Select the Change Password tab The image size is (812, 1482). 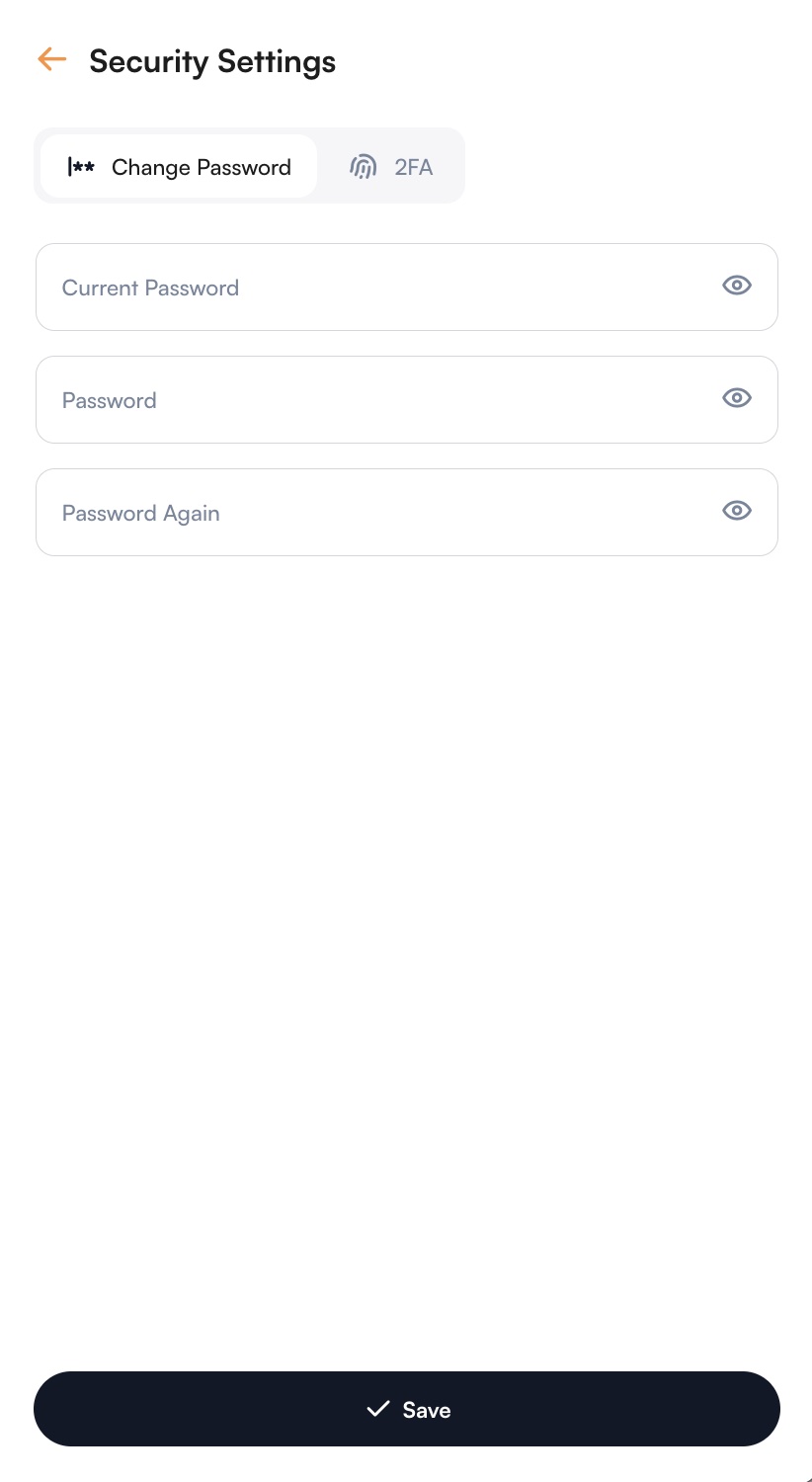(x=178, y=167)
